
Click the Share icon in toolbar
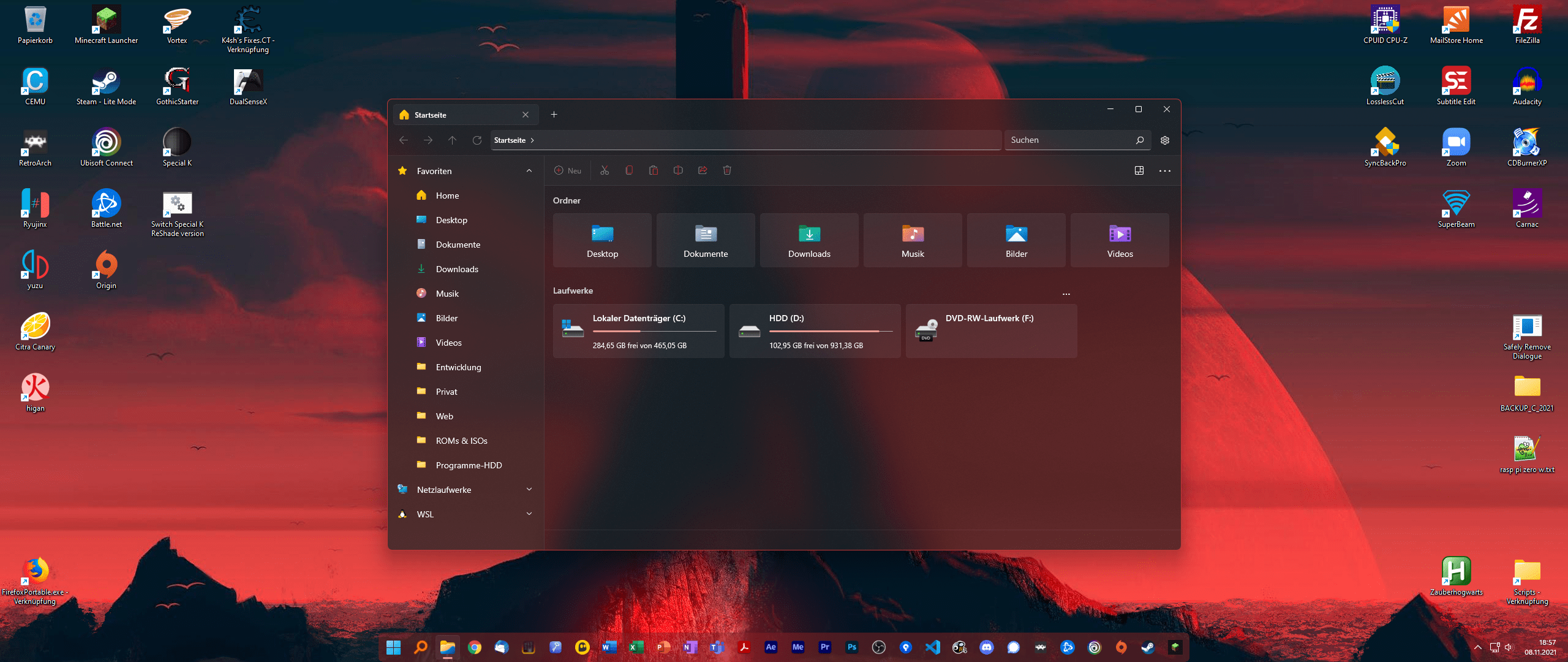click(x=703, y=170)
